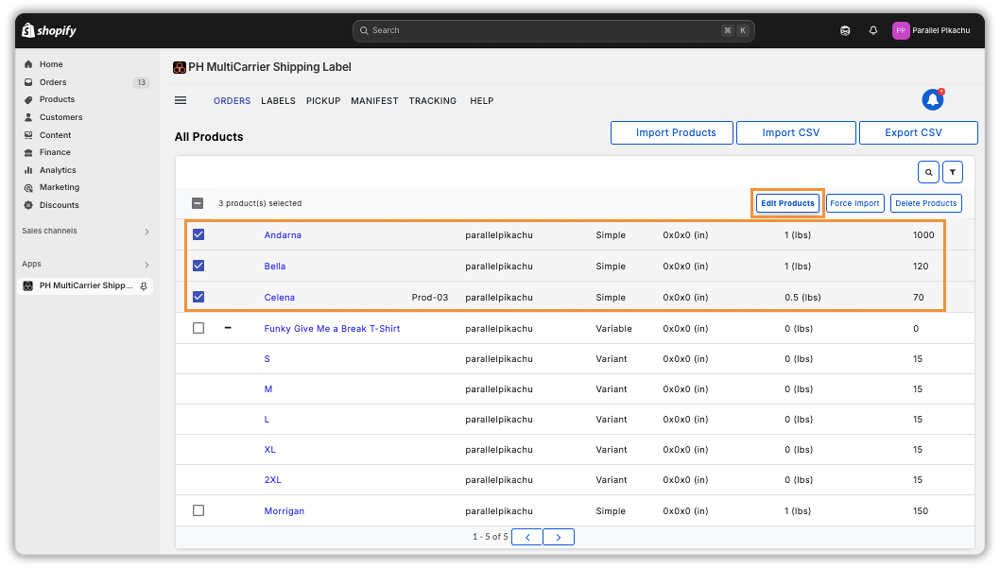Expand the Sales channels section
1000x569 pixels.
tap(147, 232)
